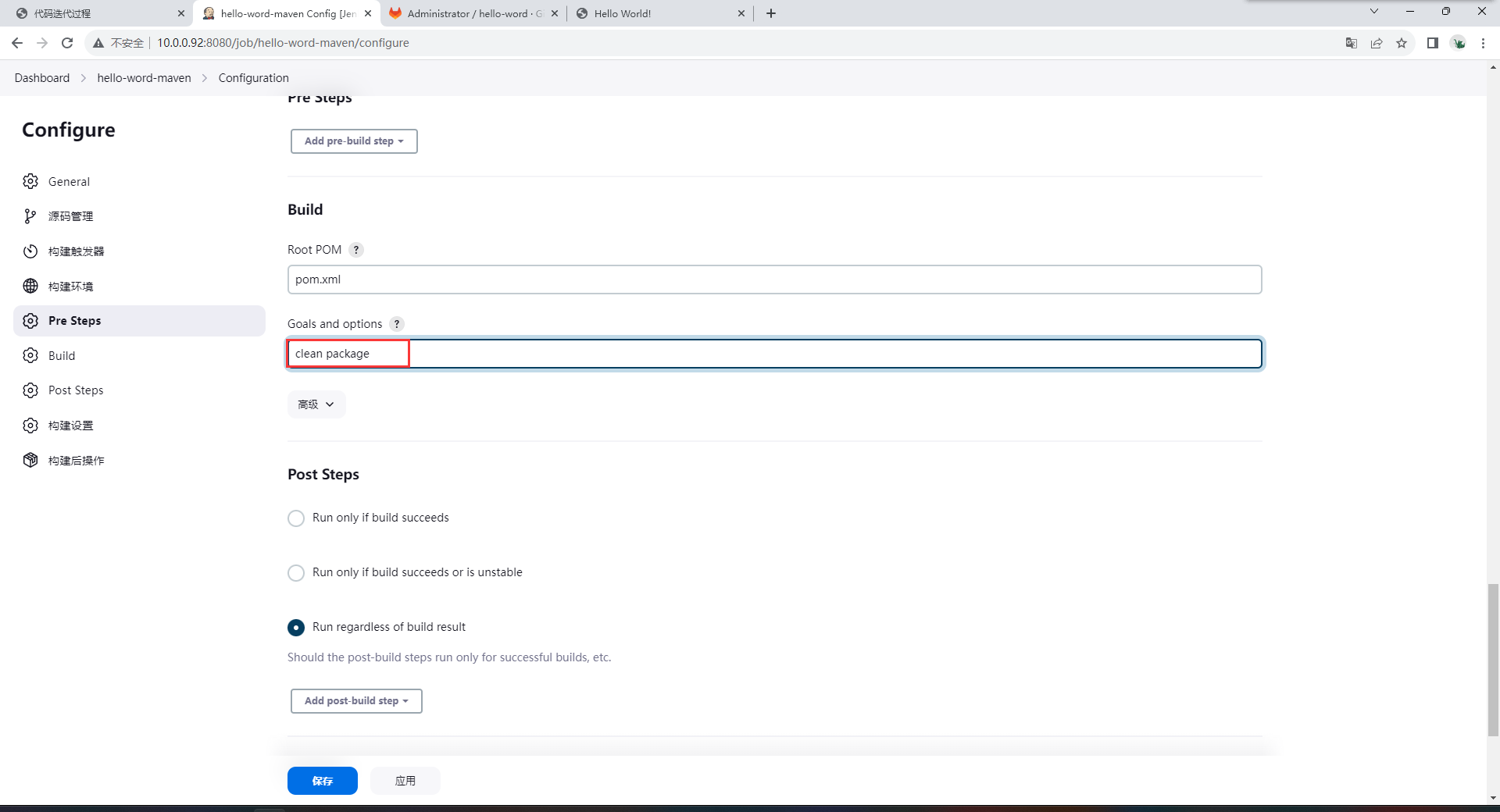Click the build environment globe icon (构建环境)
The image size is (1500, 812).
click(30, 286)
